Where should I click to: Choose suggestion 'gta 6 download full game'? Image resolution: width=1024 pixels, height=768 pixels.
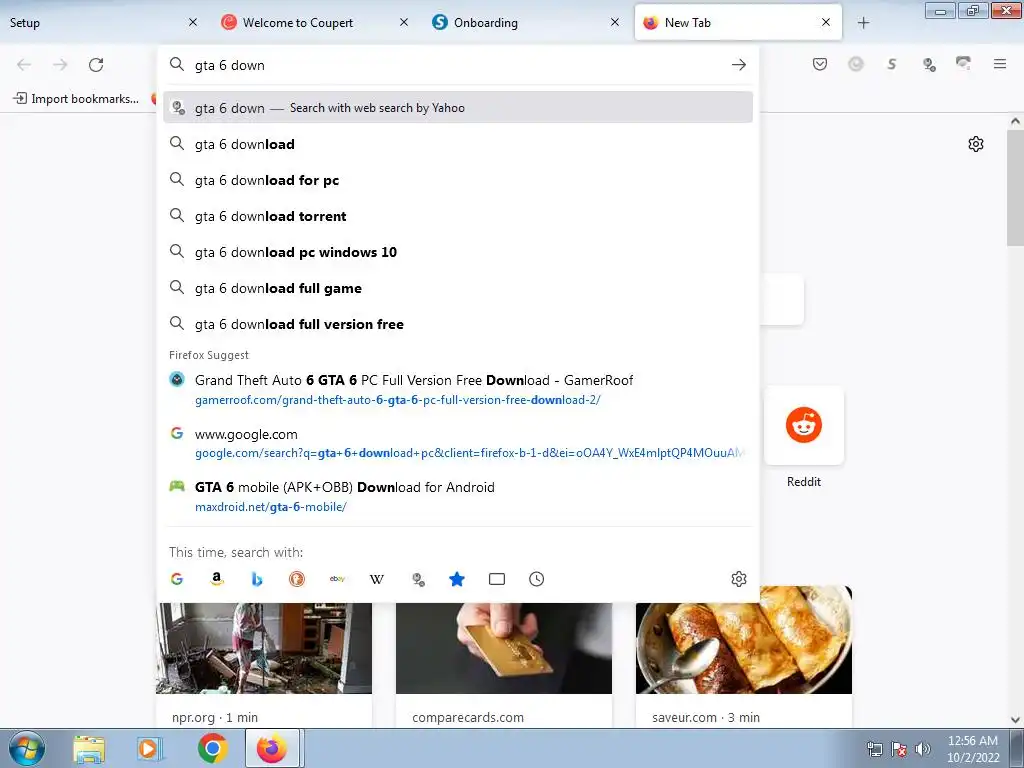(458, 288)
